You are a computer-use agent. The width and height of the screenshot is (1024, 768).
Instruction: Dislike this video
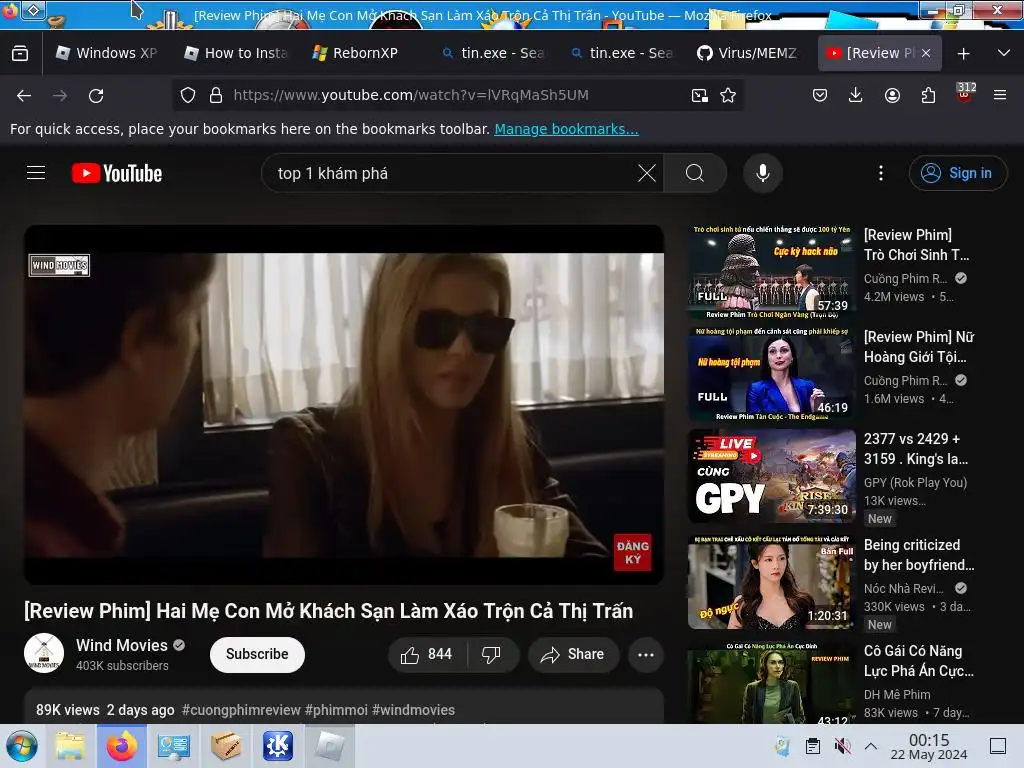point(492,654)
